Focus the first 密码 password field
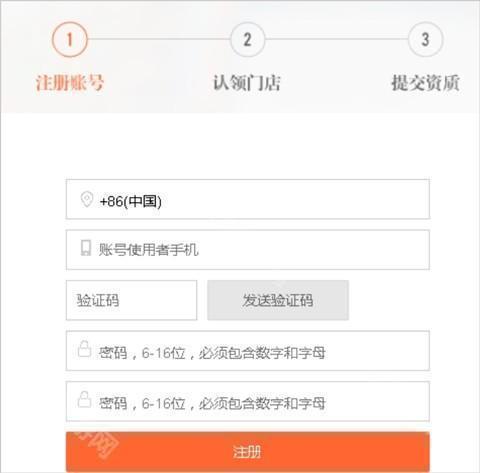 (248, 351)
